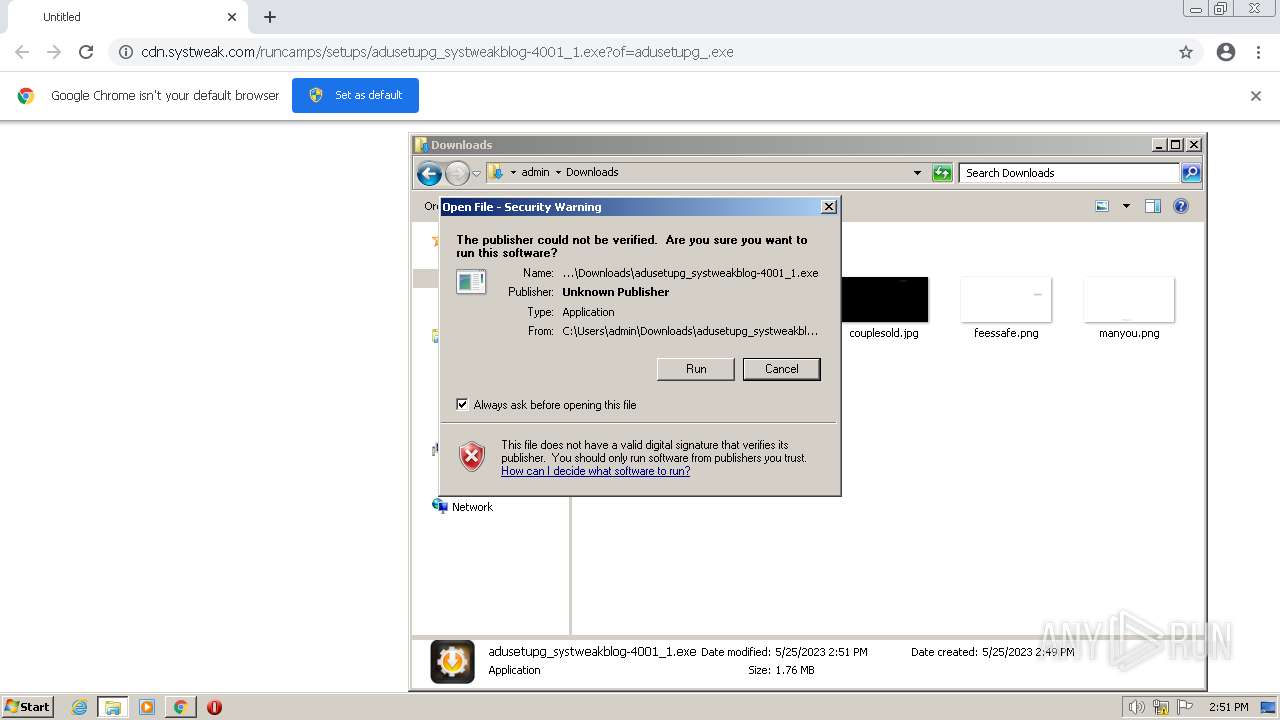Click the 2:51 PM taskbar clock

pyautogui.click(x=1228, y=707)
